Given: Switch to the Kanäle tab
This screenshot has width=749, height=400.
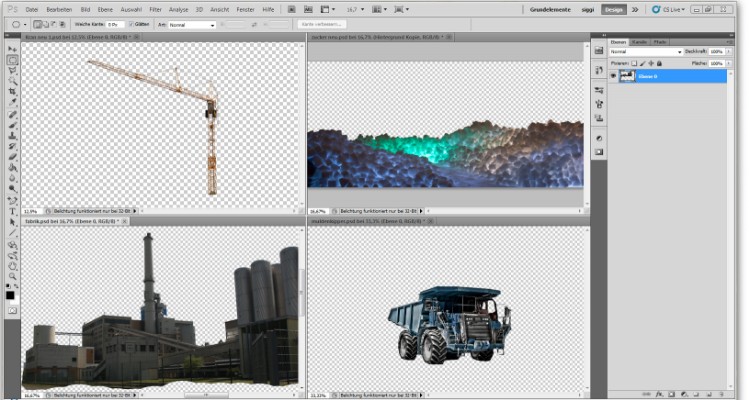Looking at the screenshot, I should [640, 42].
